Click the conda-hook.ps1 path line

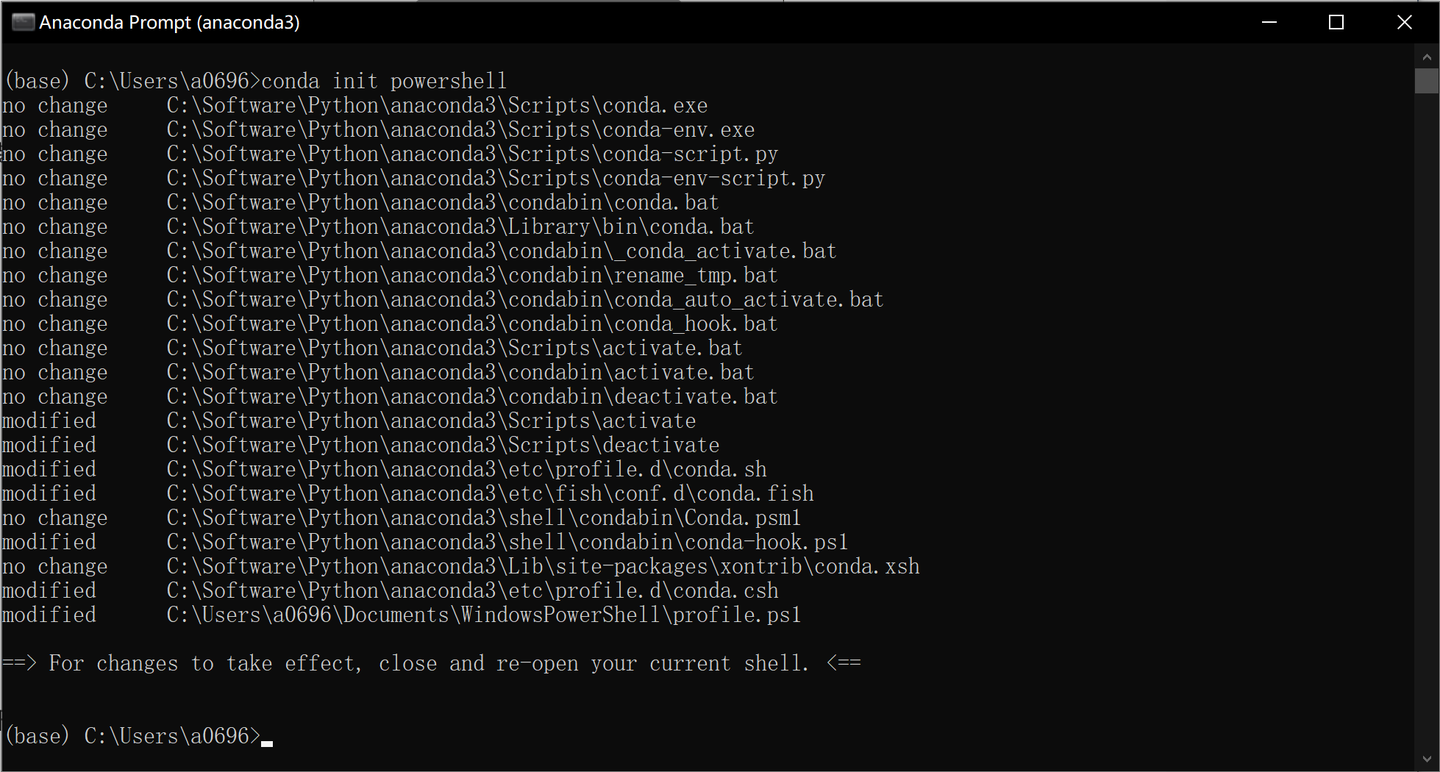507,542
